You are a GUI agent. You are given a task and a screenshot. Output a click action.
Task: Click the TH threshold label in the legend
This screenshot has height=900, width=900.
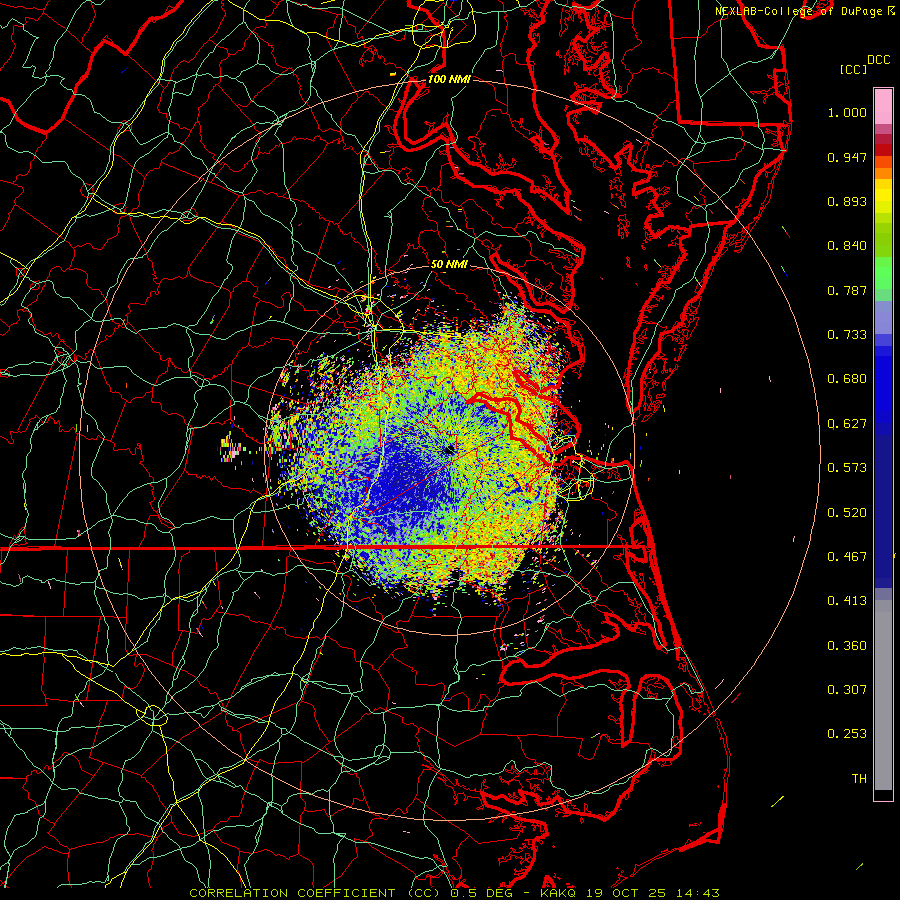859,779
